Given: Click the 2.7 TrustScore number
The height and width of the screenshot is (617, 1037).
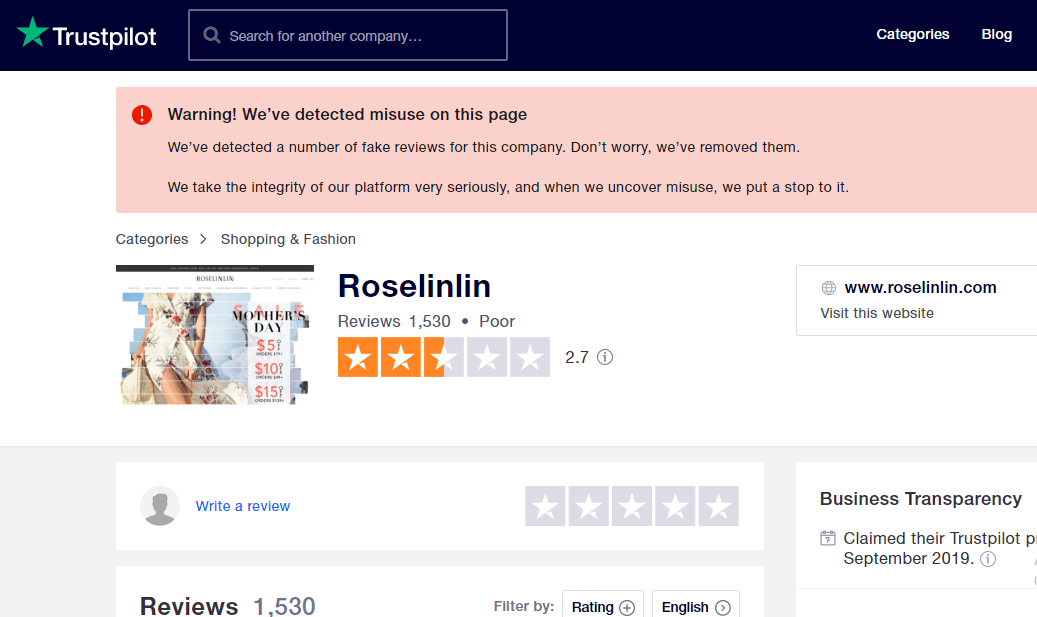Looking at the screenshot, I should tap(577, 357).
